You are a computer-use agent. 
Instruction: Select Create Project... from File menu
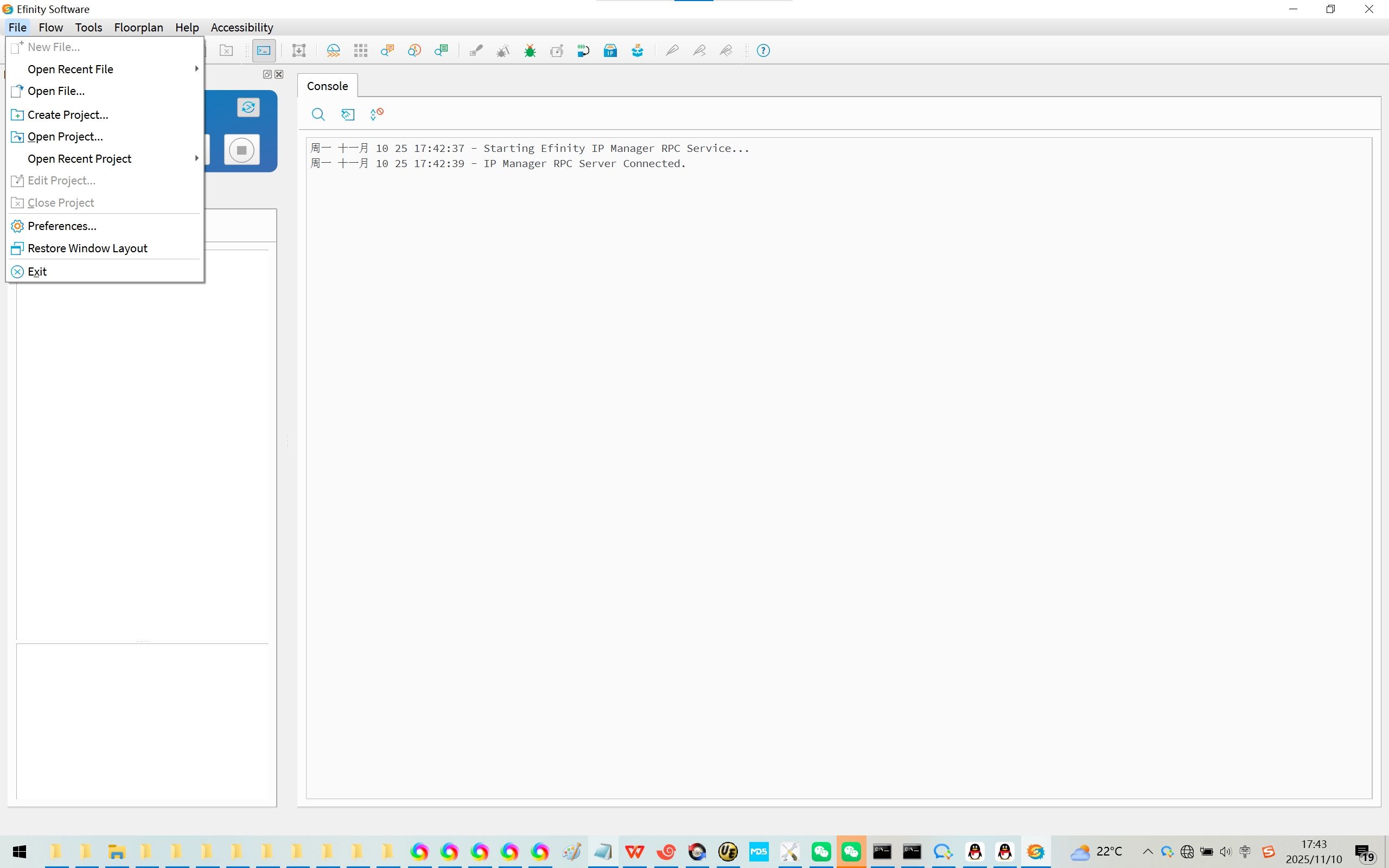(x=68, y=115)
